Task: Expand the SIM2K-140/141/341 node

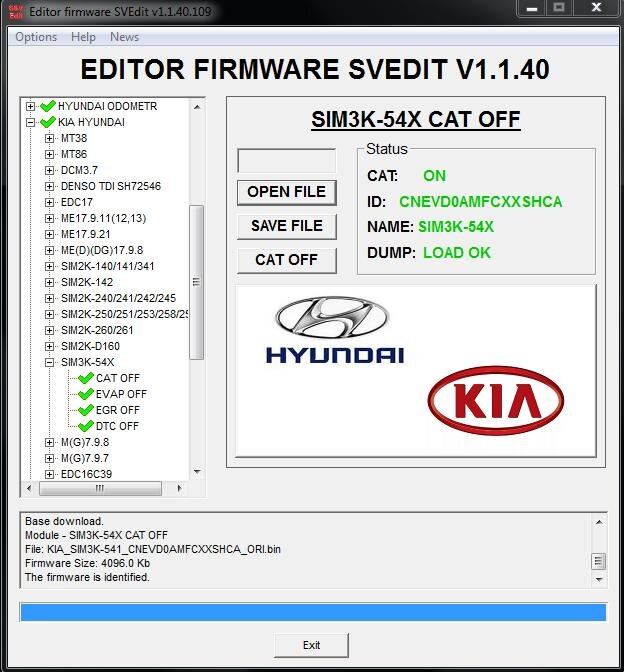Action: (49, 266)
